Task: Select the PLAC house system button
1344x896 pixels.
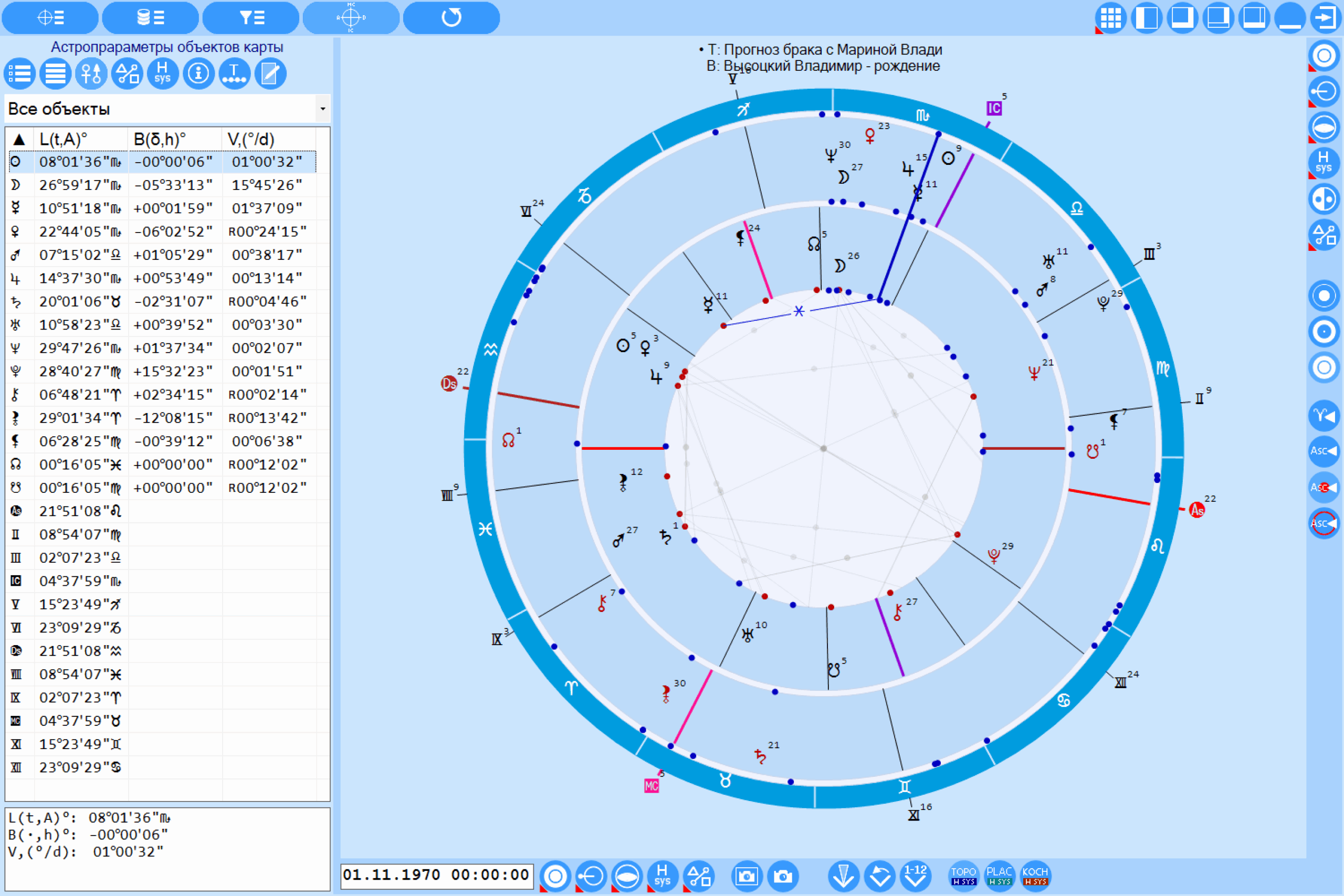Action: pos(1000,876)
